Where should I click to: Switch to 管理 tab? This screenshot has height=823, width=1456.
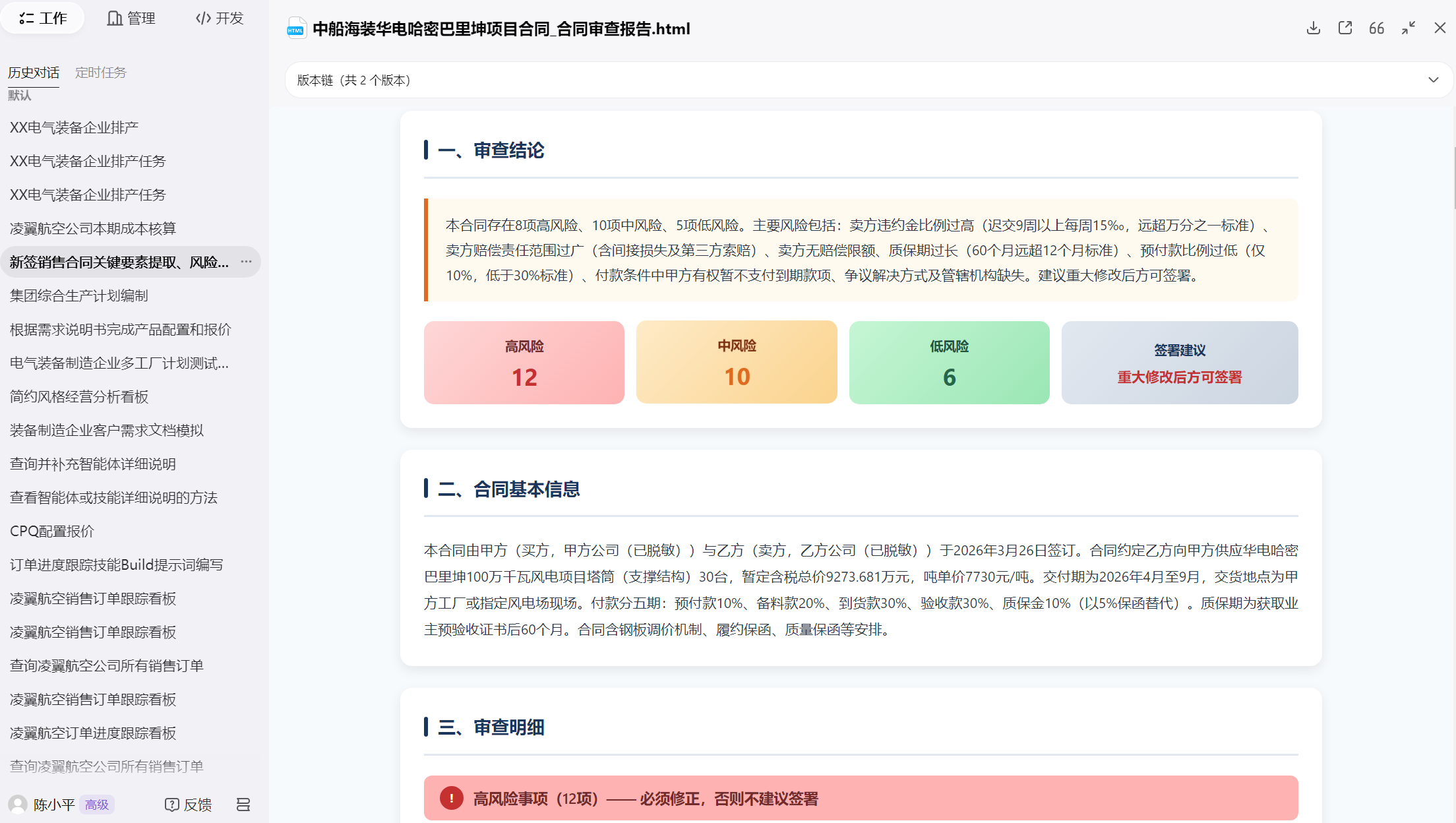pyautogui.click(x=131, y=18)
